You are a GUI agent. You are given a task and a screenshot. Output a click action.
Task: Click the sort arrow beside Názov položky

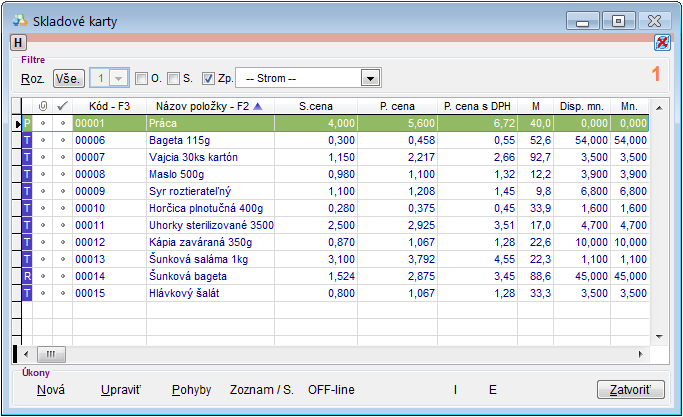[259, 105]
